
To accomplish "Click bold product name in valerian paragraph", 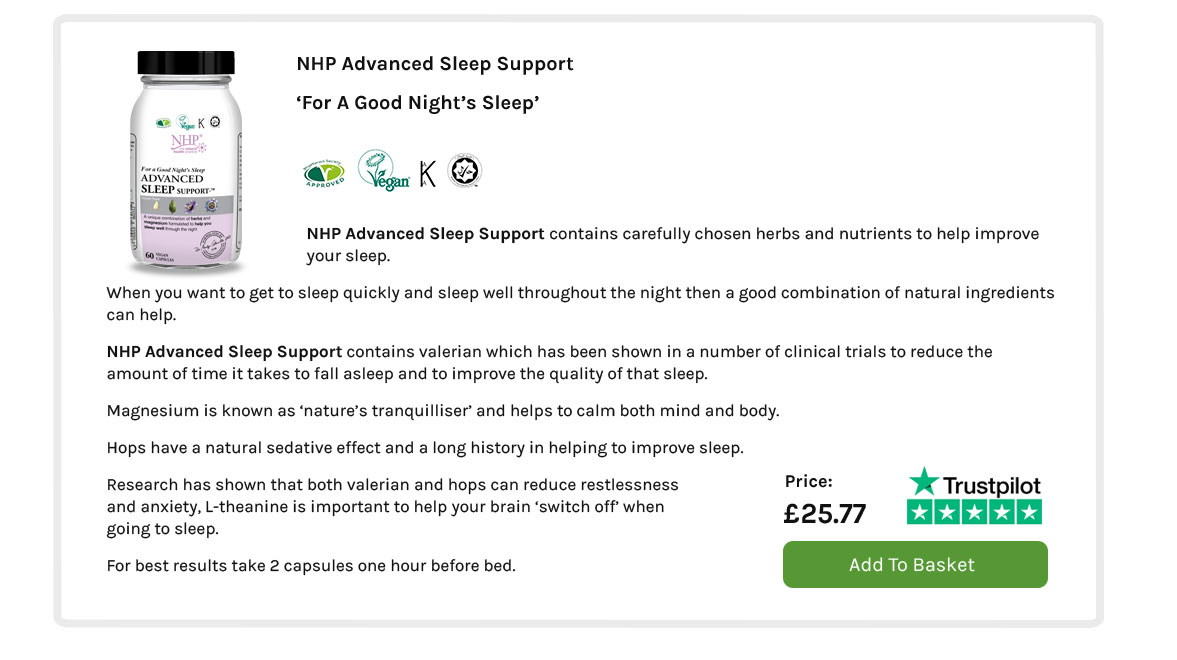I will [224, 351].
